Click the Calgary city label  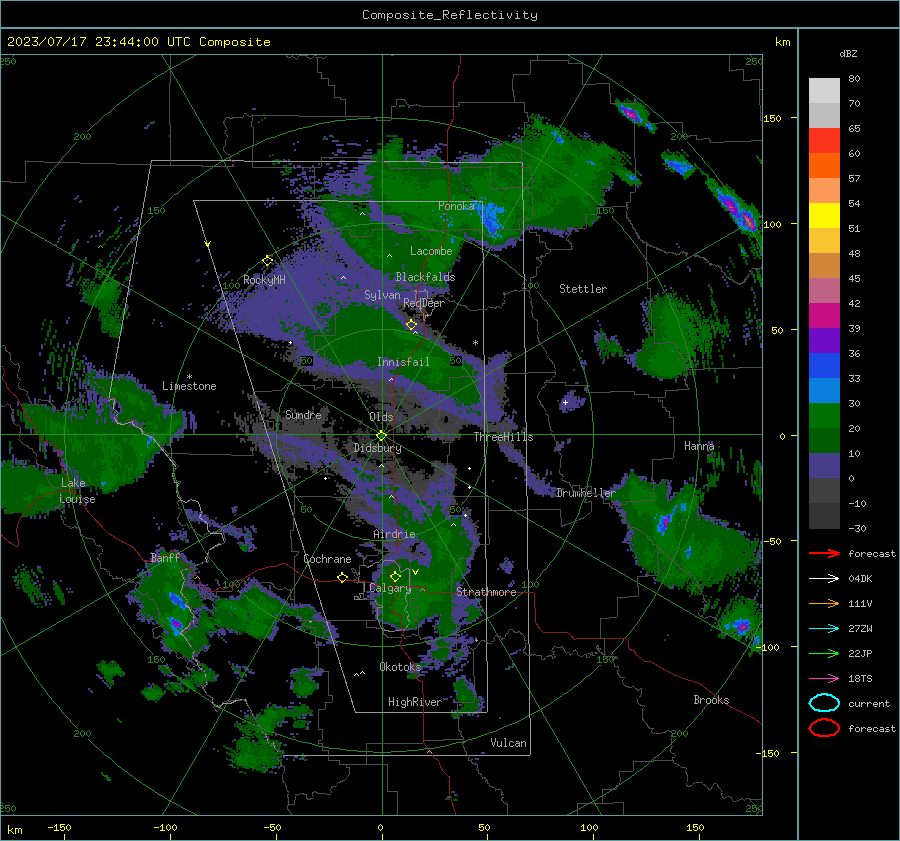tap(390, 588)
